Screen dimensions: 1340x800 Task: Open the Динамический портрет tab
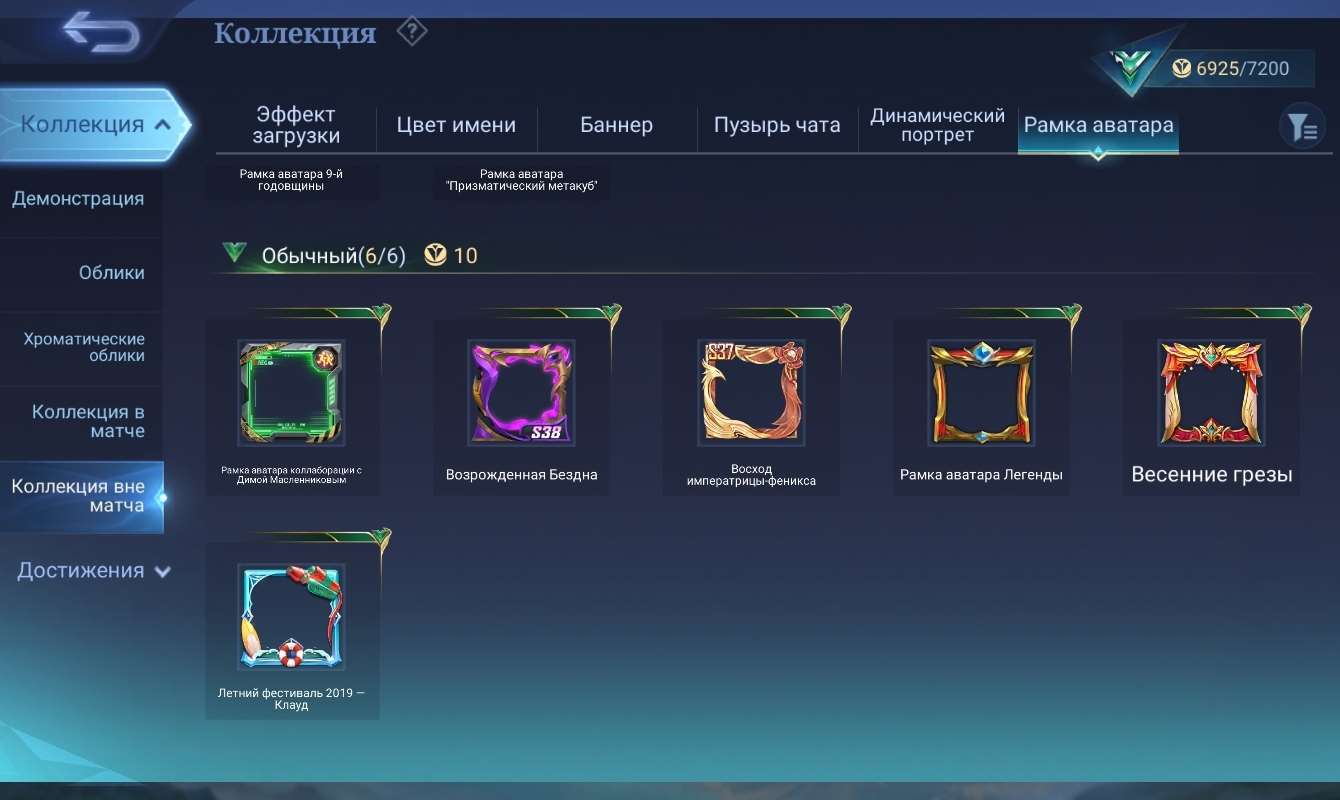point(938,125)
